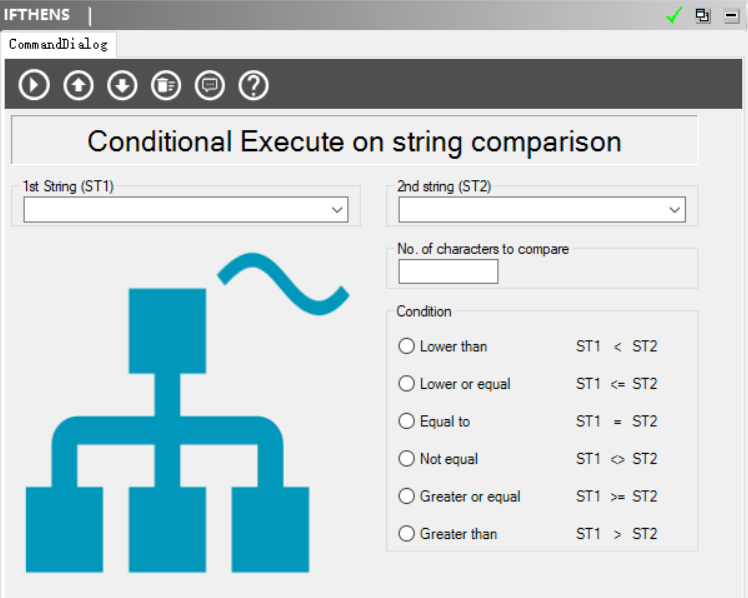Viewport: 748px width, 598px height.
Task: Click the restore window icon in title bar
Action: pyautogui.click(x=703, y=15)
